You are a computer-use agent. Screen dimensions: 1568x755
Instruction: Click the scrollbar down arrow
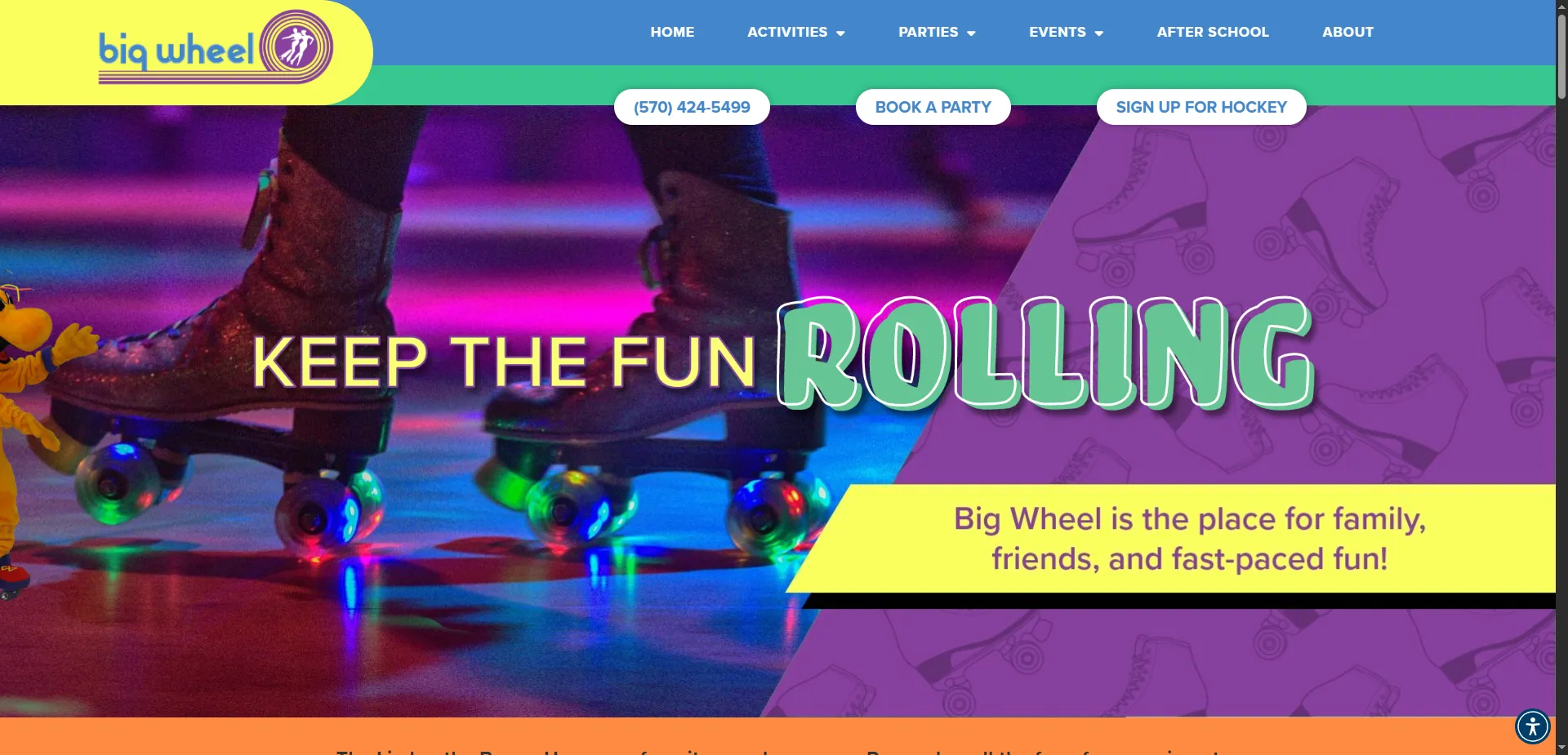[1561, 748]
